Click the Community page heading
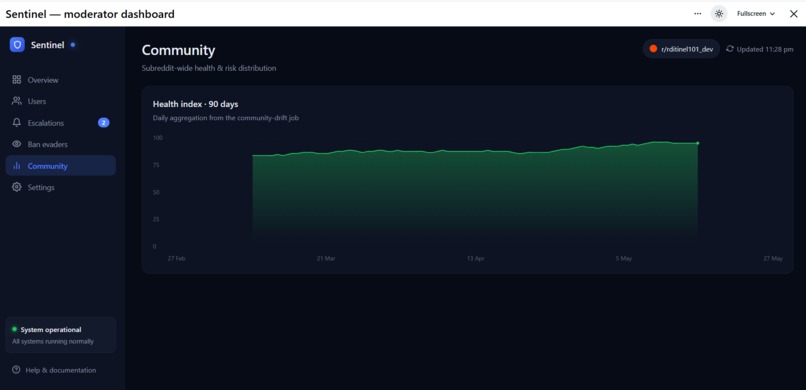Image resolution: width=806 pixels, height=390 pixels. 178,50
